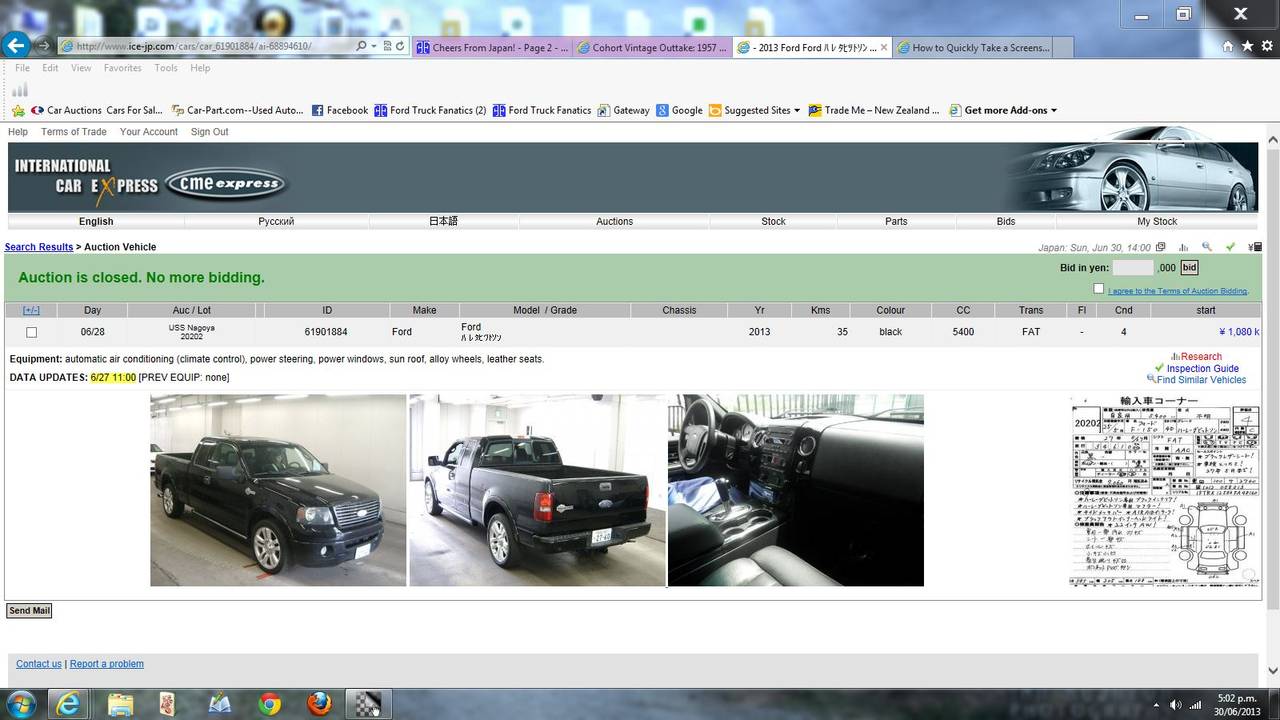
Task: Refresh the page with the reload icon
Action: 400,46
